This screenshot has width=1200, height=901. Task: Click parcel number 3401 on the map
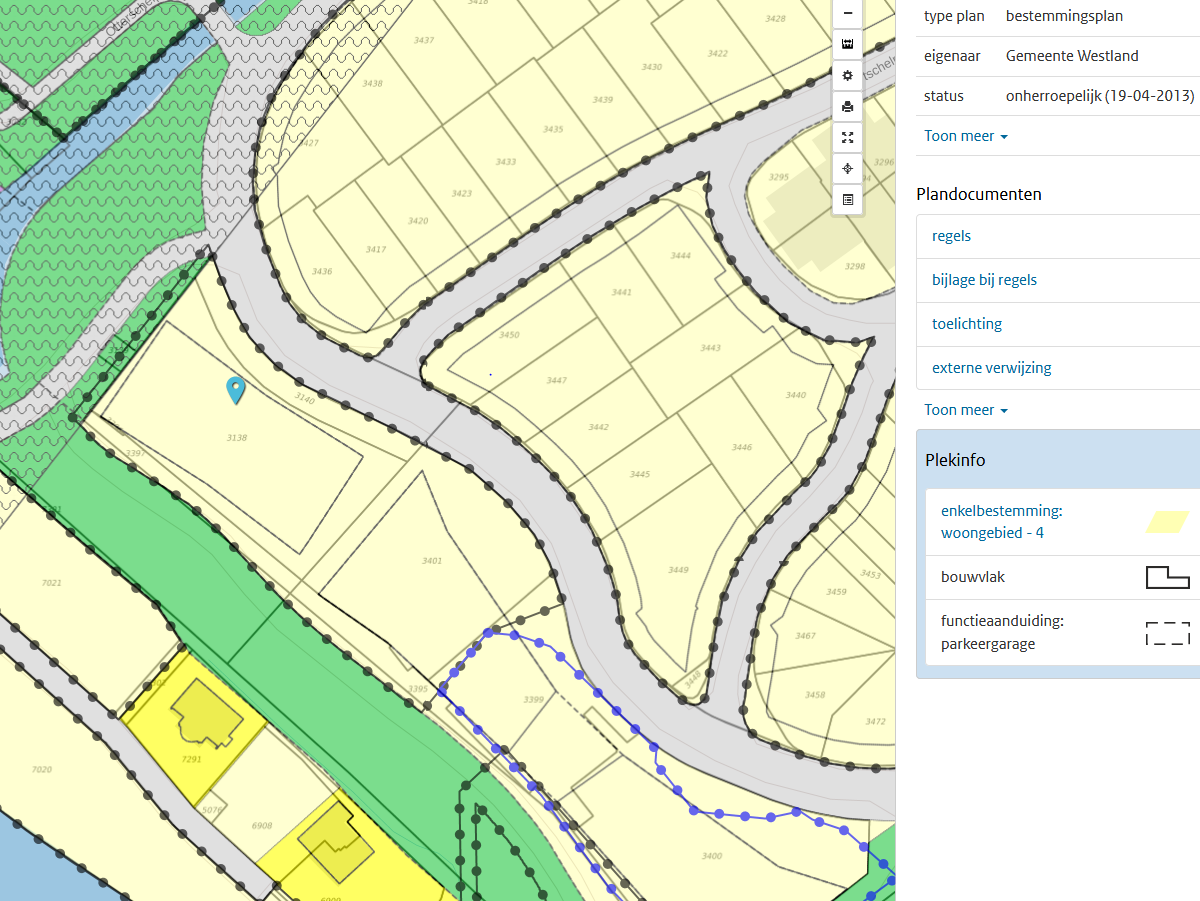point(432,561)
